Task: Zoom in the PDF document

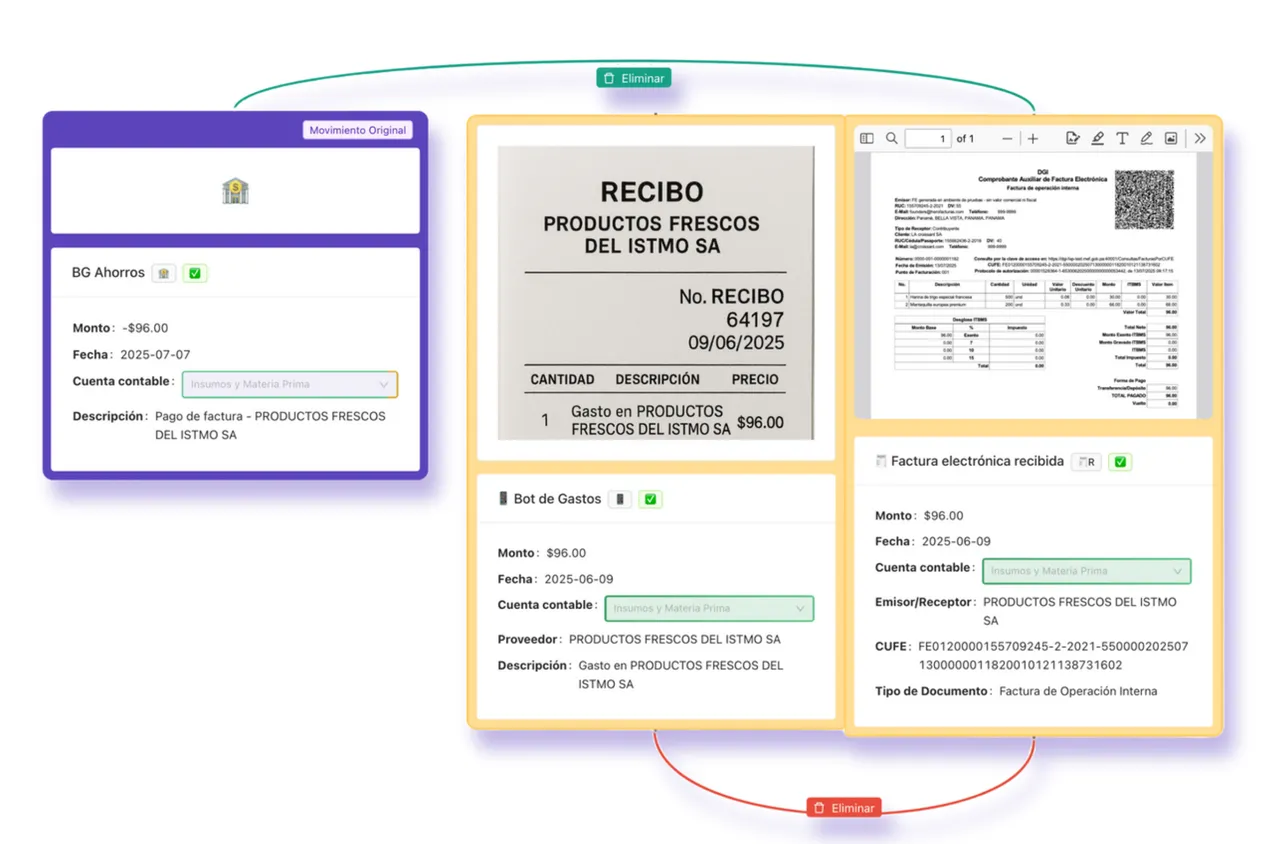Action: pyautogui.click(x=1033, y=138)
